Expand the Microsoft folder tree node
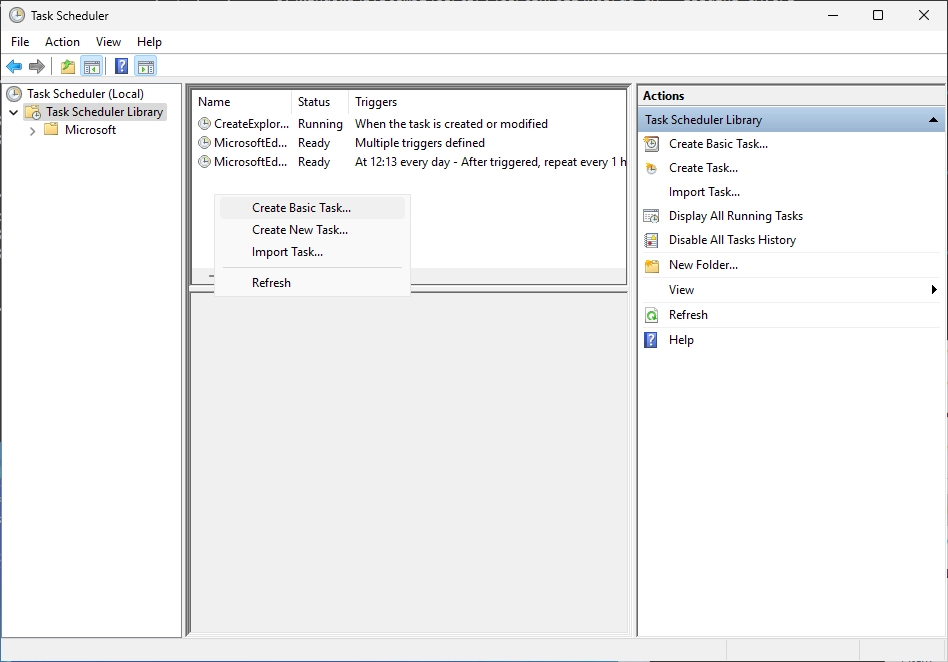The width and height of the screenshot is (948, 662). pos(33,131)
